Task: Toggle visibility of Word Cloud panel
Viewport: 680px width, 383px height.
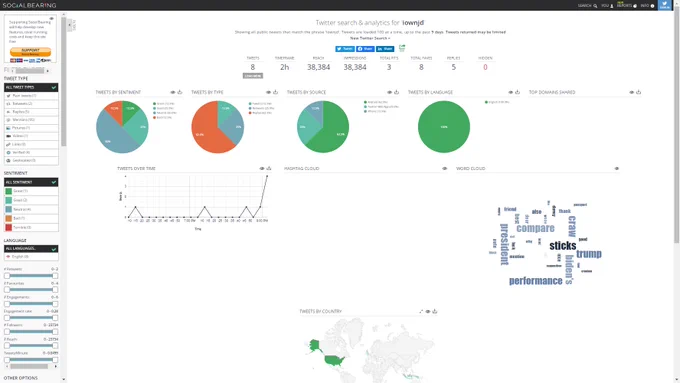Action: [617, 168]
